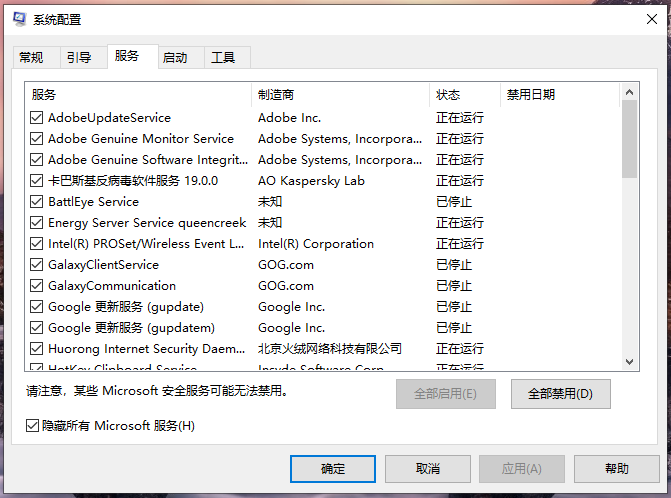Uncheck the AdobeUpdateService checkbox
Viewport: 671px width, 498px height.
point(36,118)
